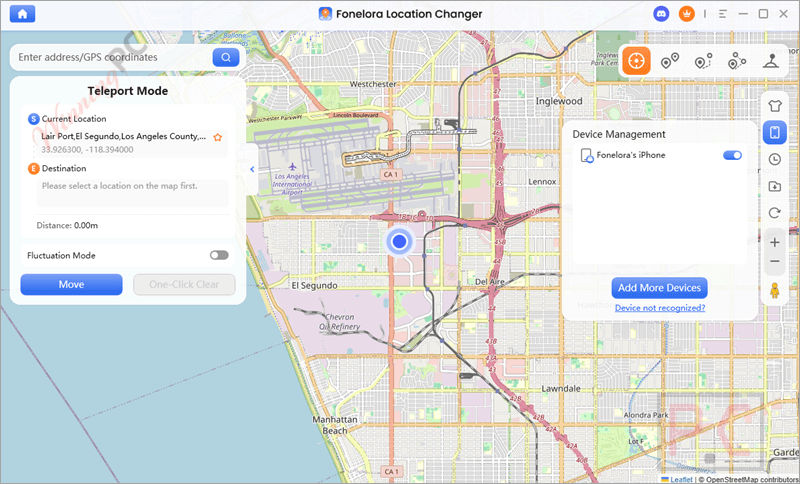Viewport: 800px width, 484px height.
Task: Click the search magnifier button
Action: point(226,57)
